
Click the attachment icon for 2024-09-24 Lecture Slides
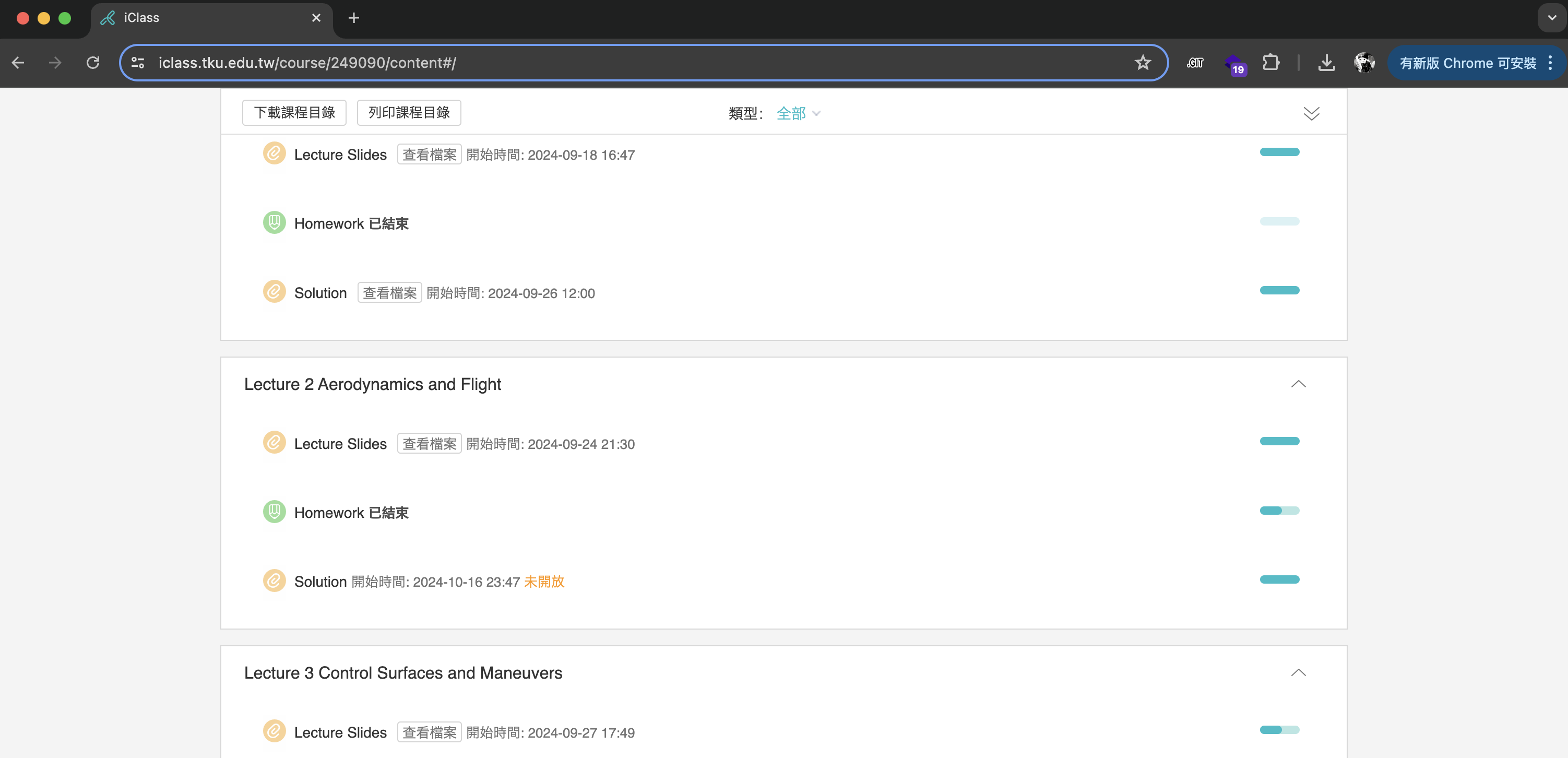274,443
